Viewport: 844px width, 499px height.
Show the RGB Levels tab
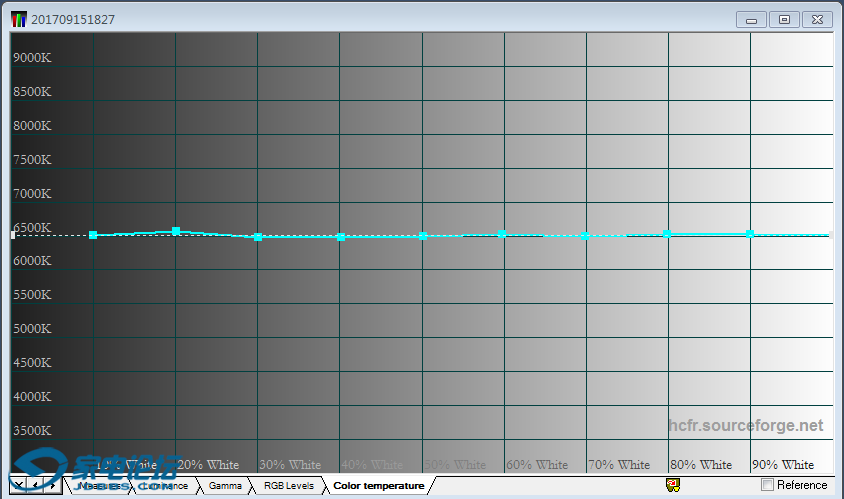pos(288,486)
